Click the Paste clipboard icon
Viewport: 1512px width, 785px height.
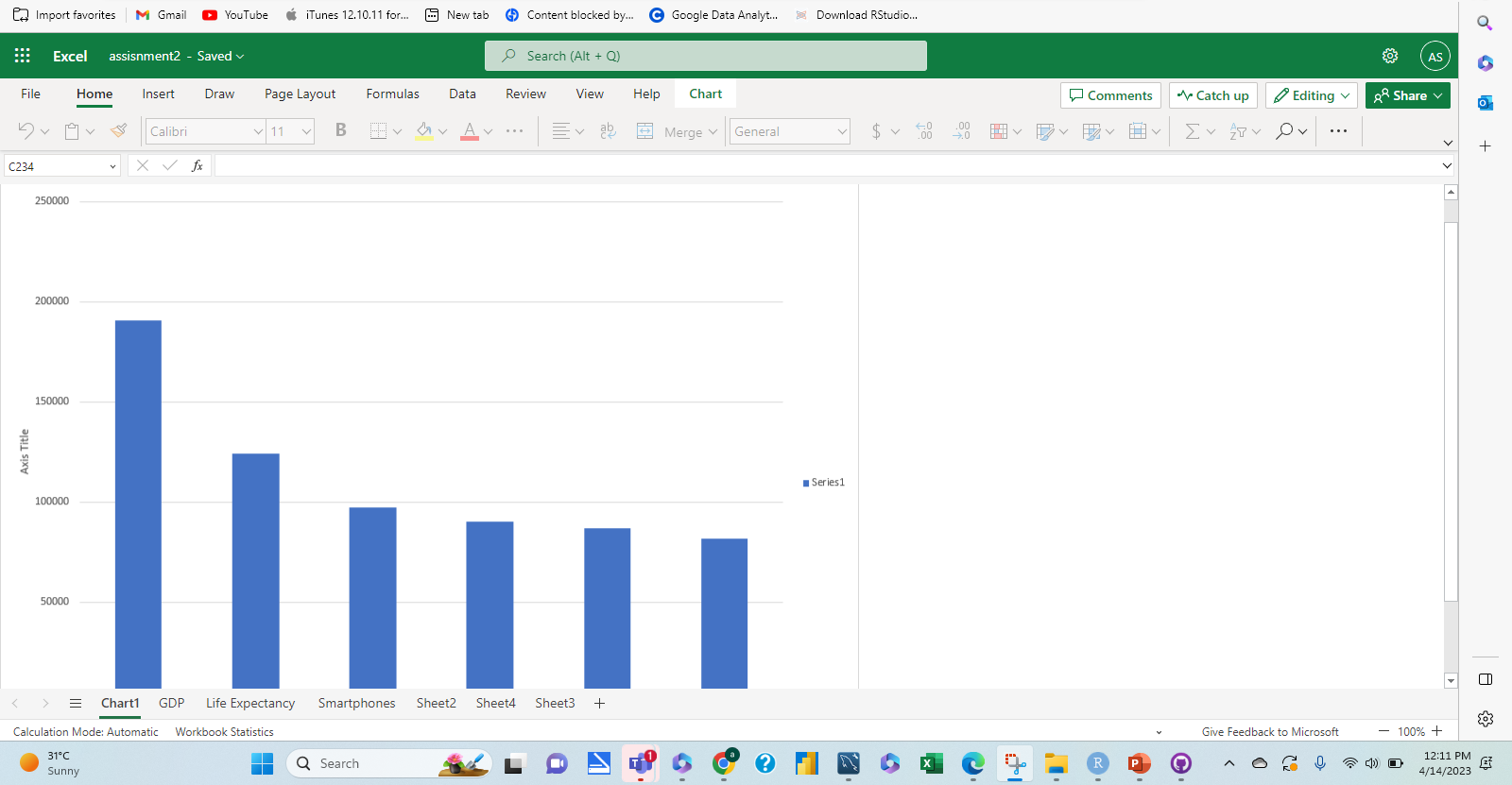tap(72, 131)
